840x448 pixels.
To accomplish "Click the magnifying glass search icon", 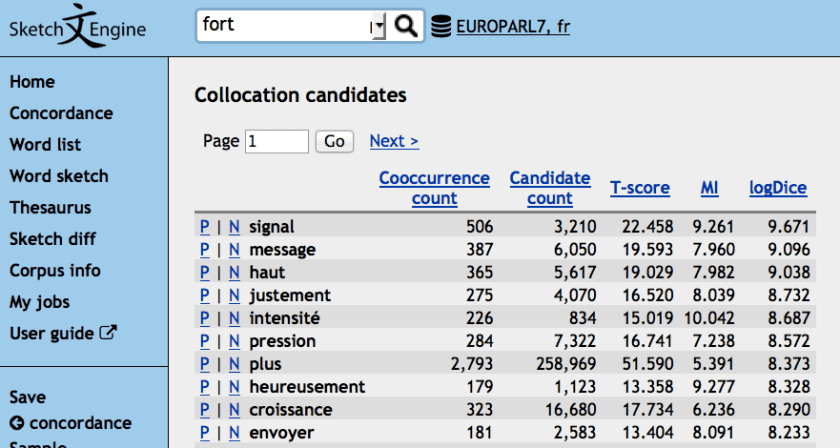I will coord(405,27).
